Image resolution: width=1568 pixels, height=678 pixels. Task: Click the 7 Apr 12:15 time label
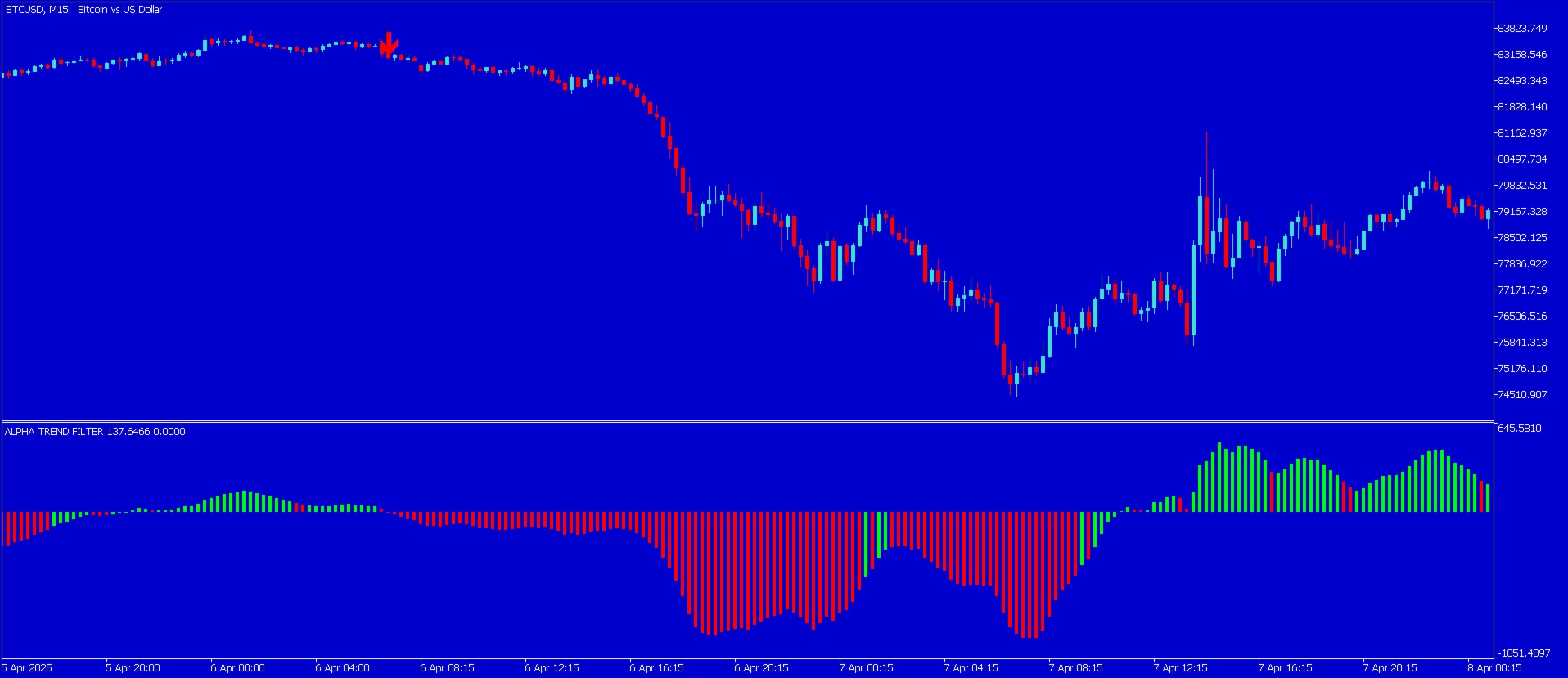pyautogui.click(x=1181, y=668)
